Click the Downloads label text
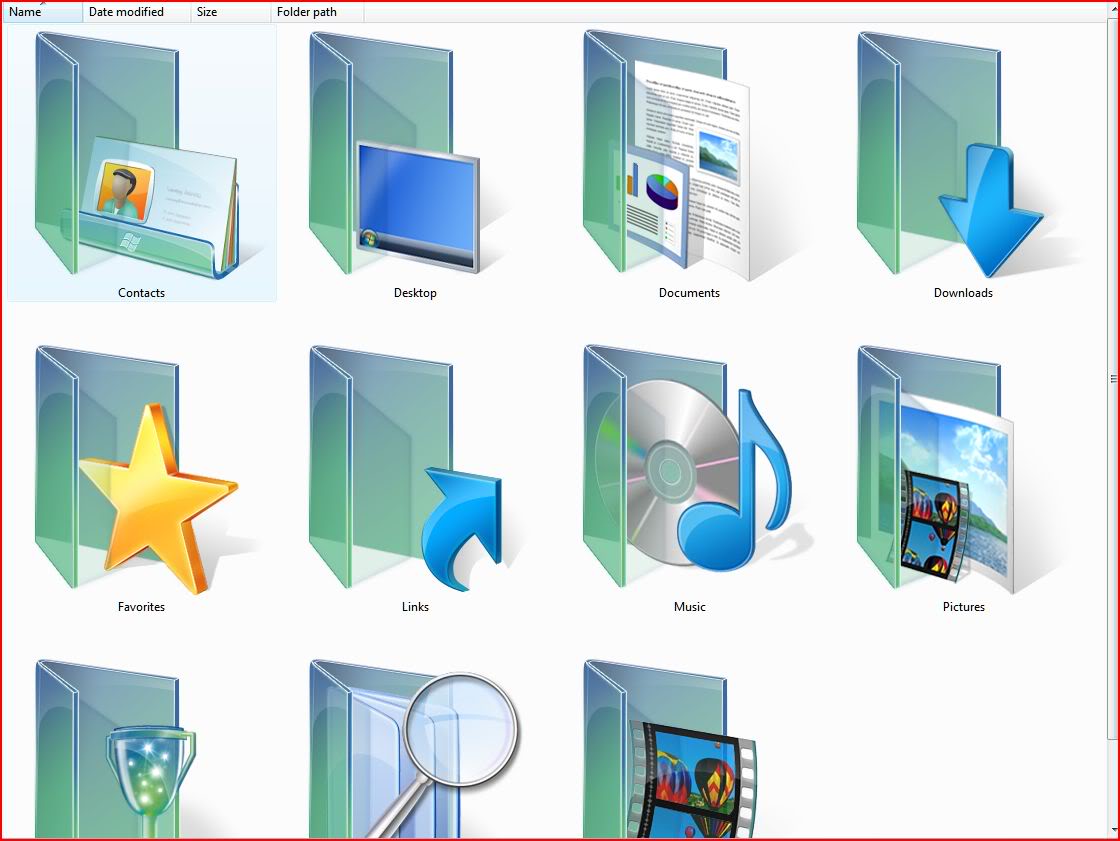This screenshot has height=841, width=1120. pos(963,293)
